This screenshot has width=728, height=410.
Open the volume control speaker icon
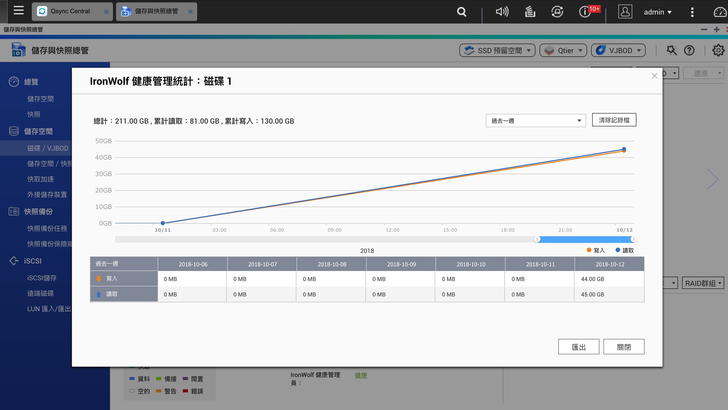click(502, 12)
